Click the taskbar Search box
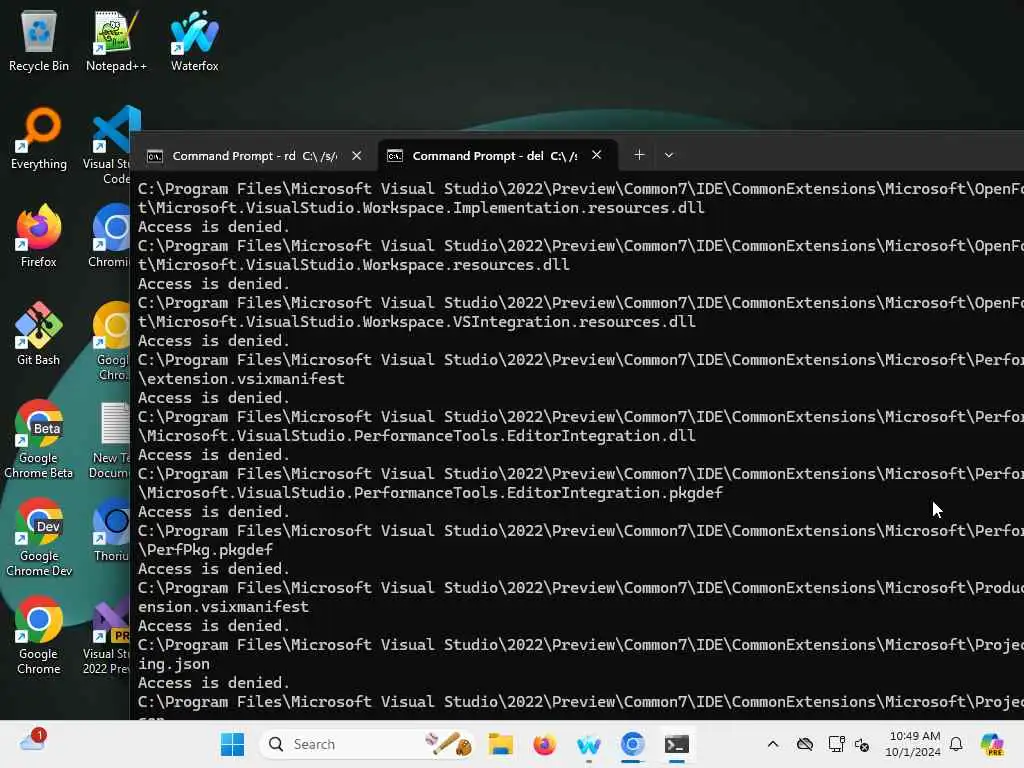The width and height of the screenshot is (1024, 768). point(368,744)
